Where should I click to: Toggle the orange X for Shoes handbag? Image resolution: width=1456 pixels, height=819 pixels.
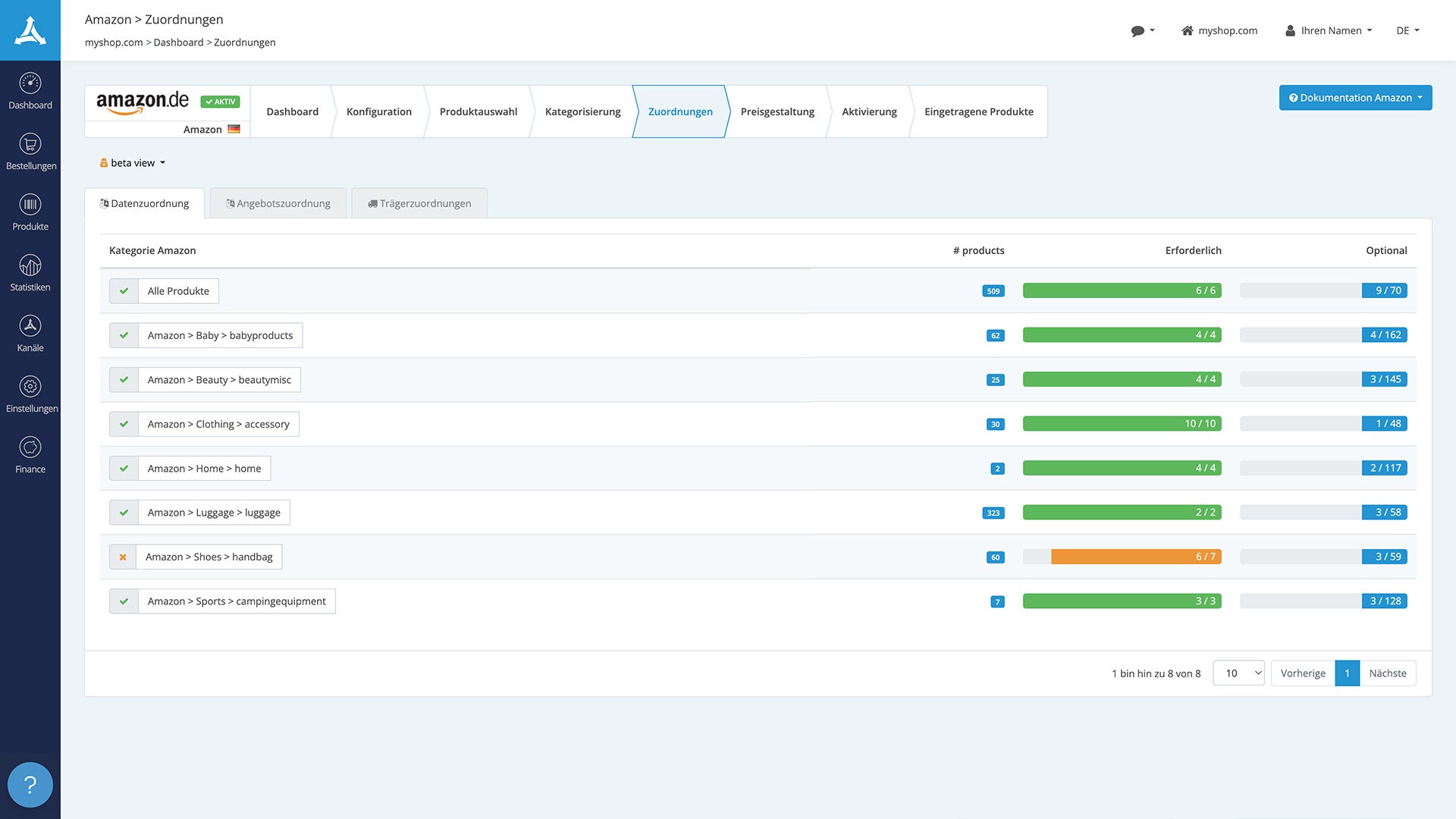(123, 557)
